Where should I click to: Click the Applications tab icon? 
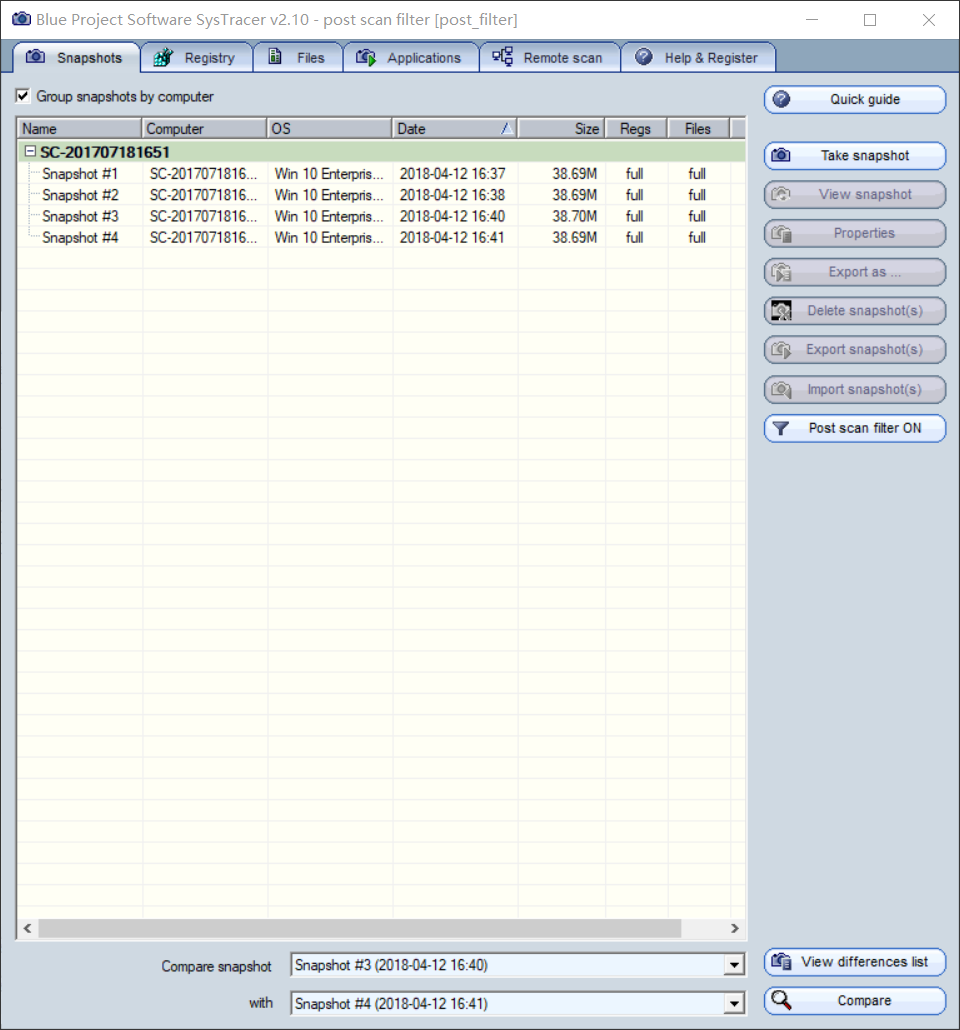366,57
